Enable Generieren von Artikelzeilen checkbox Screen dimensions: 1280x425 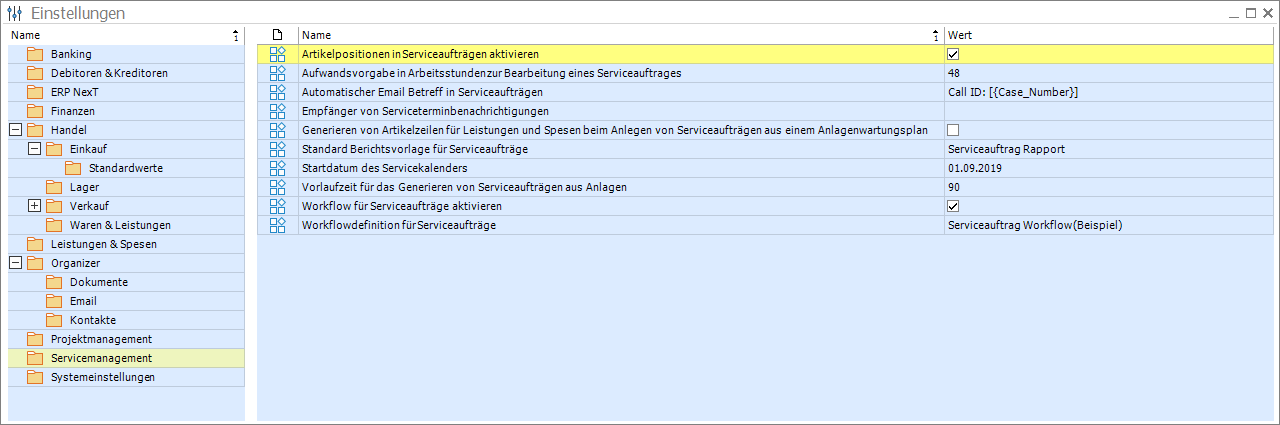pos(953,130)
